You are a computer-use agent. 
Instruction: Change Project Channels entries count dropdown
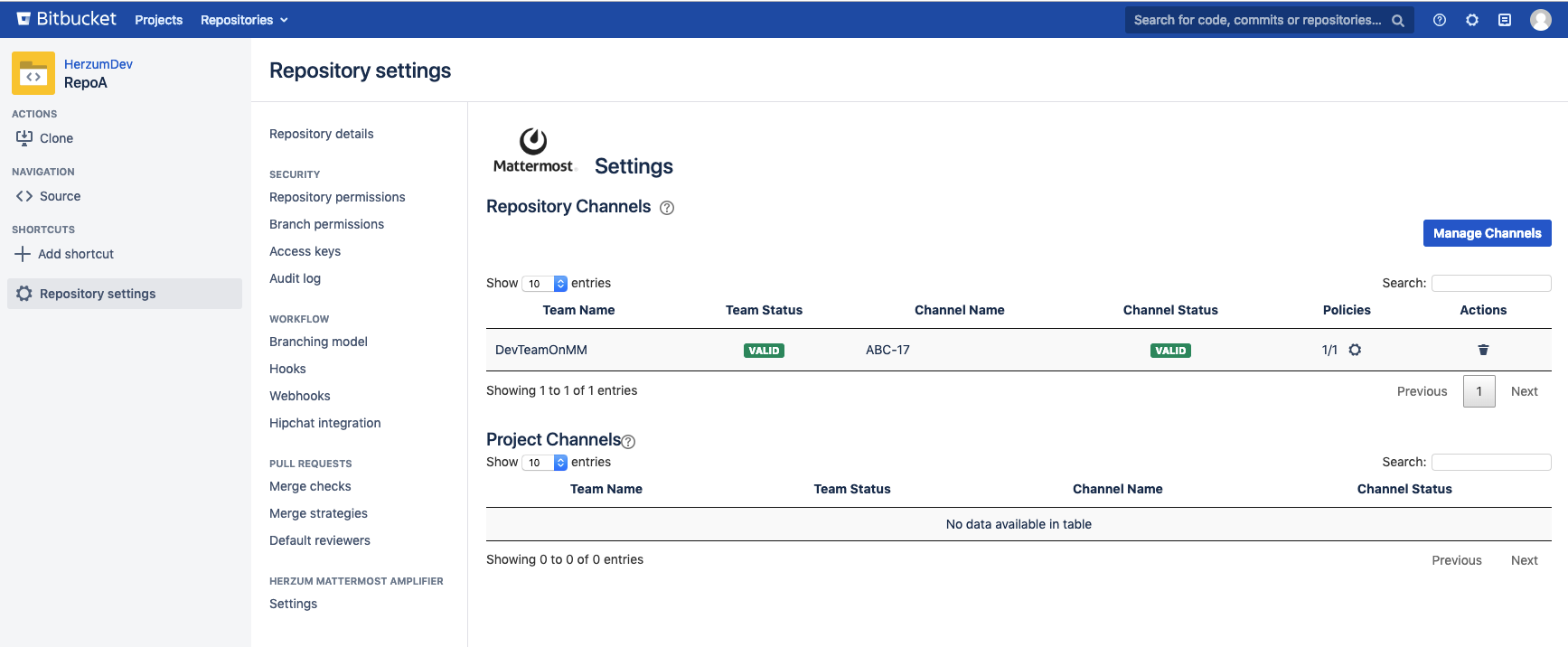click(544, 463)
